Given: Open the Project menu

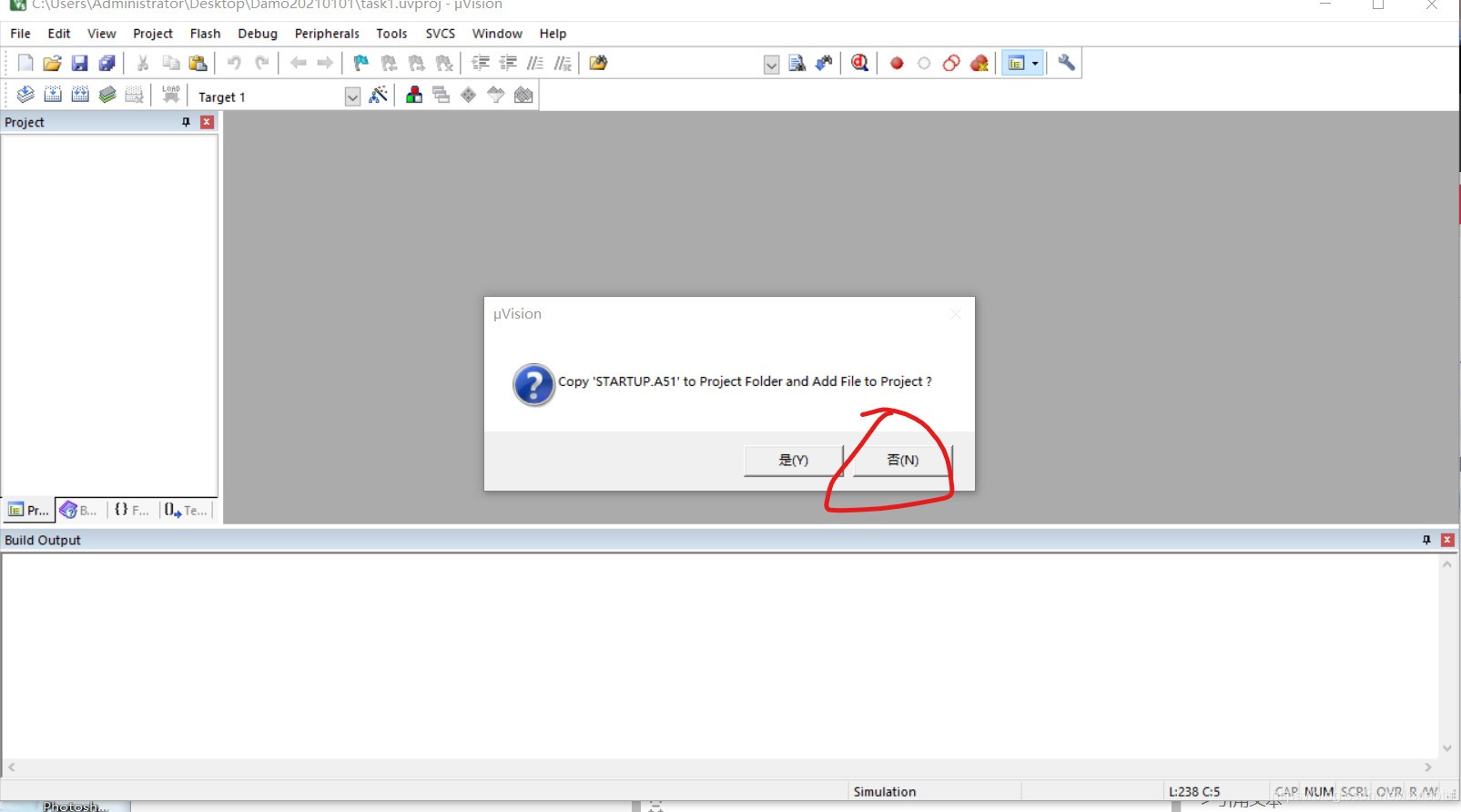Looking at the screenshot, I should [153, 34].
